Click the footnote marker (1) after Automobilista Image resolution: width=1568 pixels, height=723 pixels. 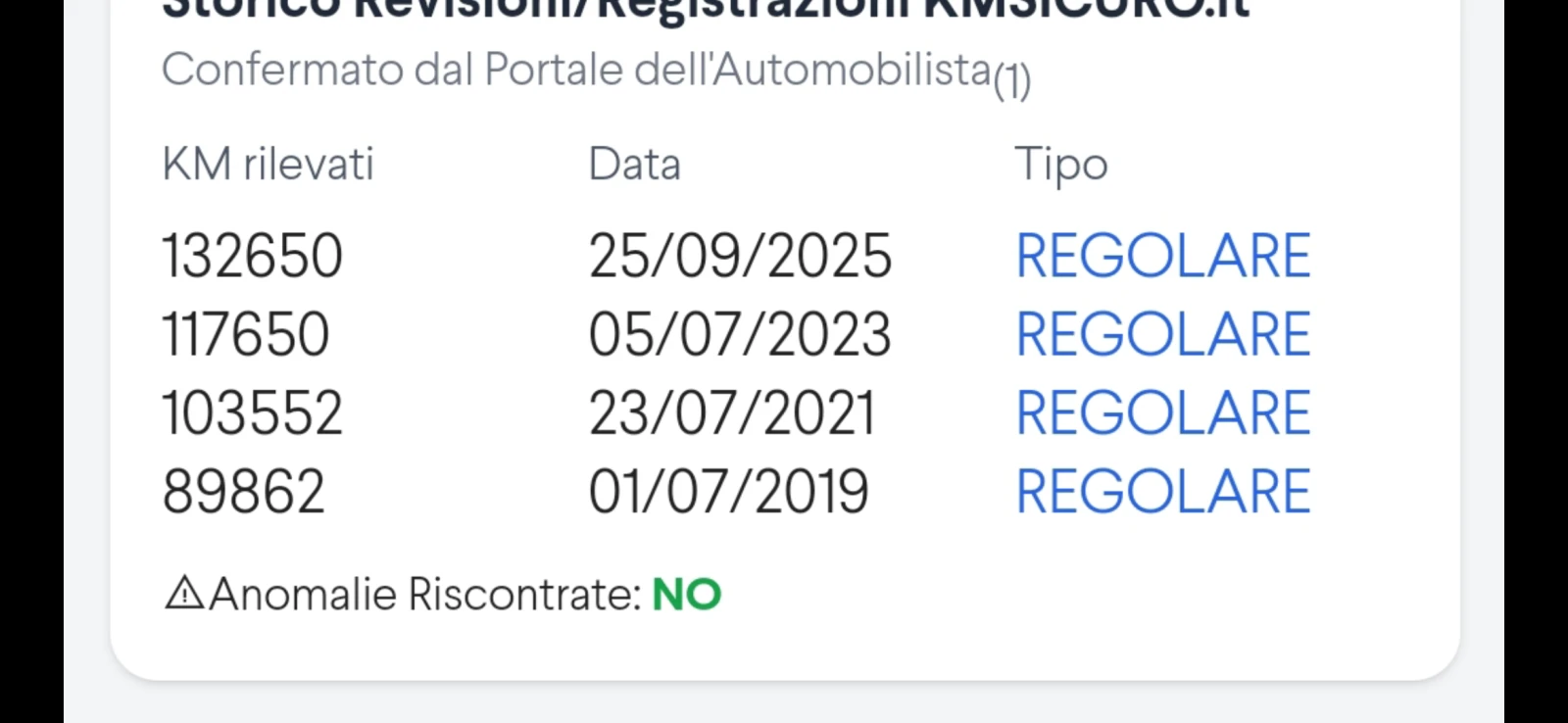[x=1012, y=80]
